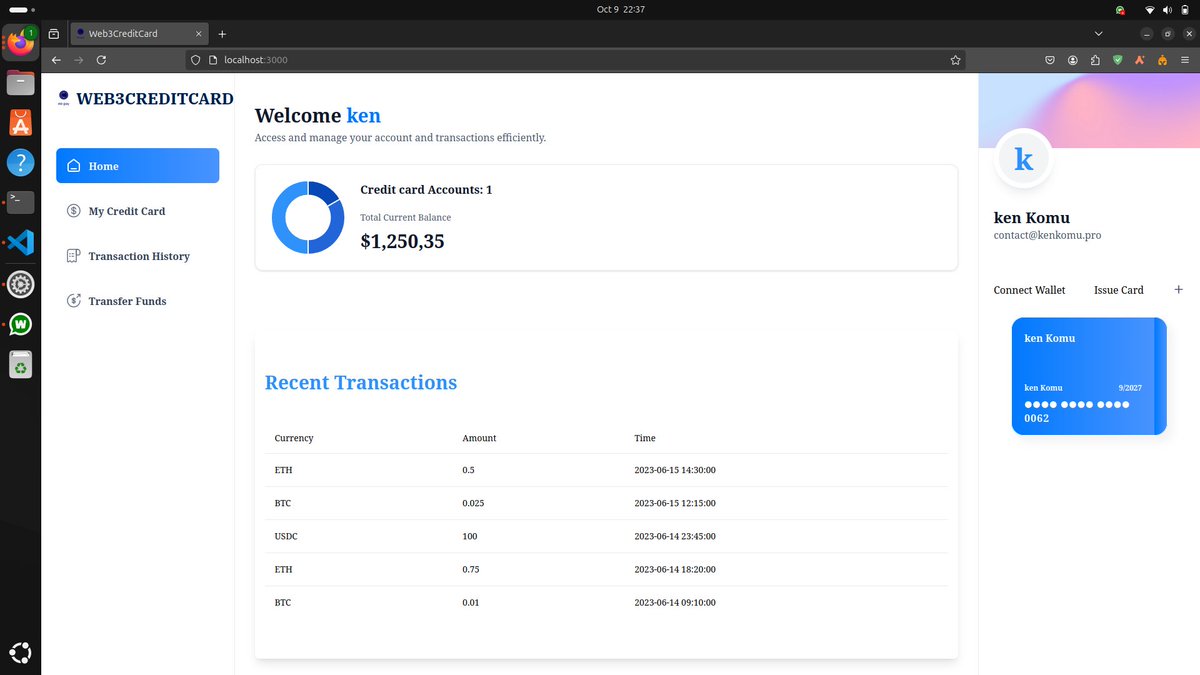
Task: Click the clock showing Oct 9 22:37
Action: coord(620,9)
